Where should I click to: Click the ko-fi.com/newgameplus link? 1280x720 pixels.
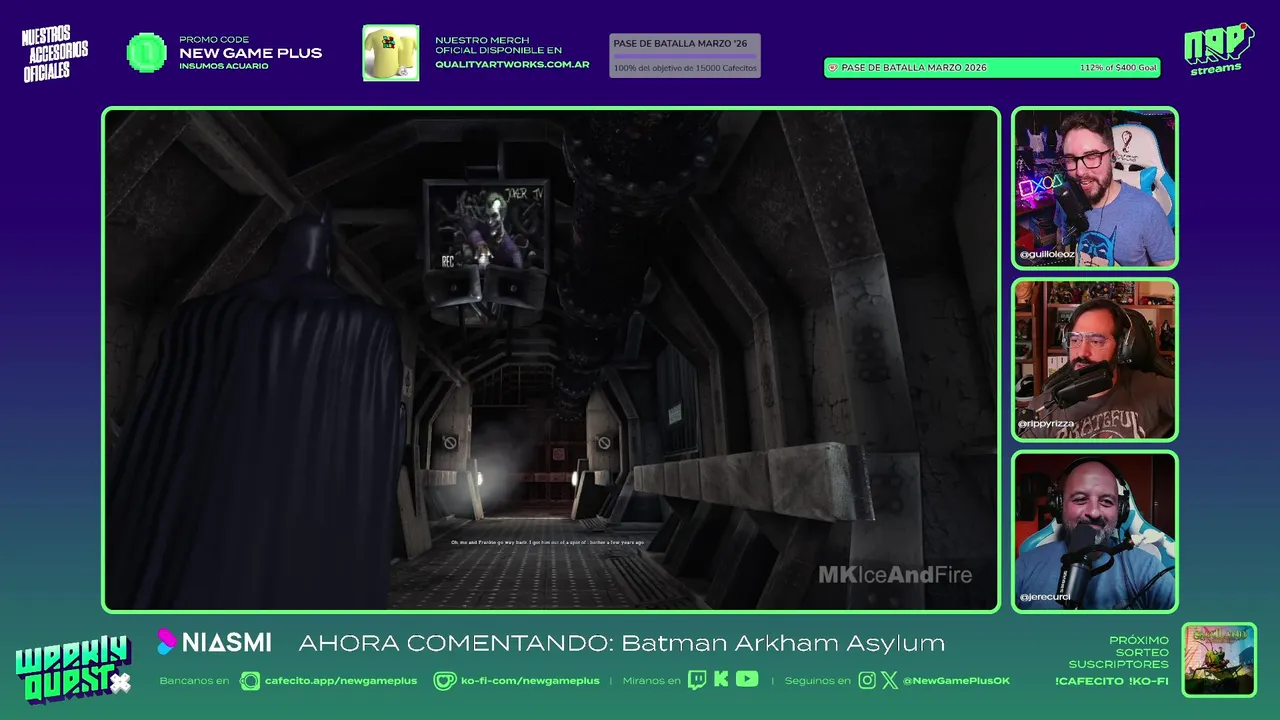530,681
